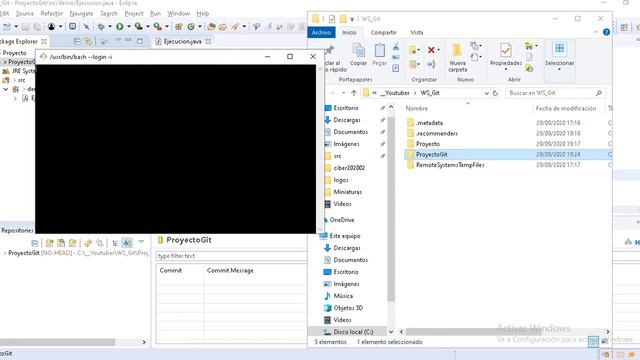Open the Archivo tab in File Explorer
Viewport: 640px width, 360px height.
(321, 32)
